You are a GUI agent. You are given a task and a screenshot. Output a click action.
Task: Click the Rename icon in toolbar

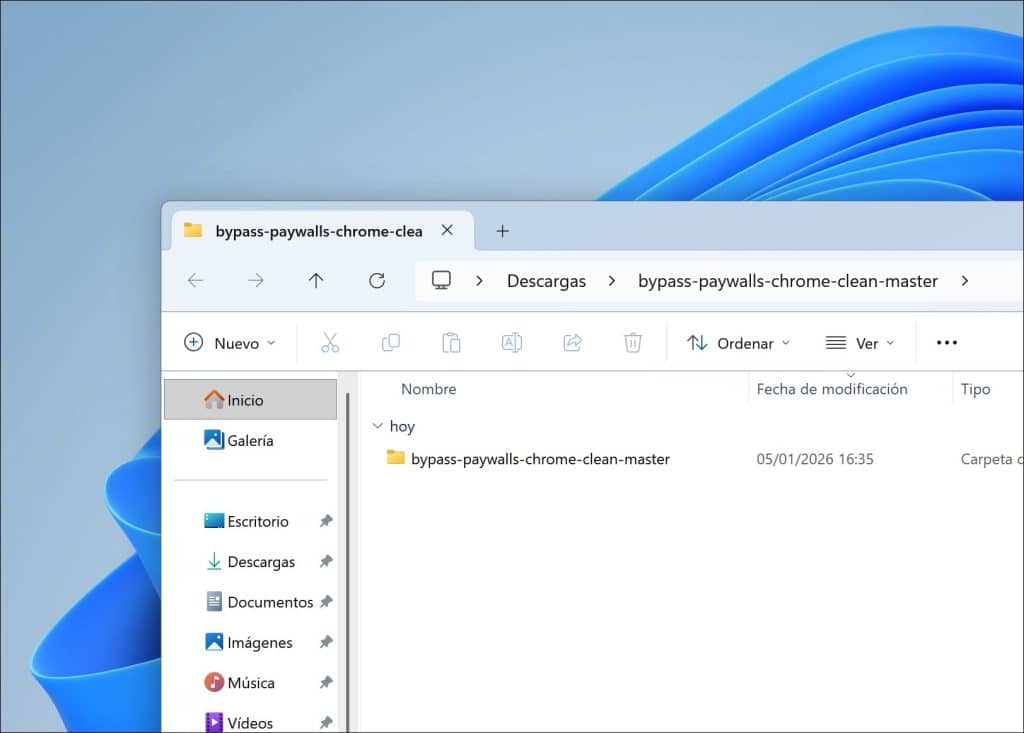point(511,343)
